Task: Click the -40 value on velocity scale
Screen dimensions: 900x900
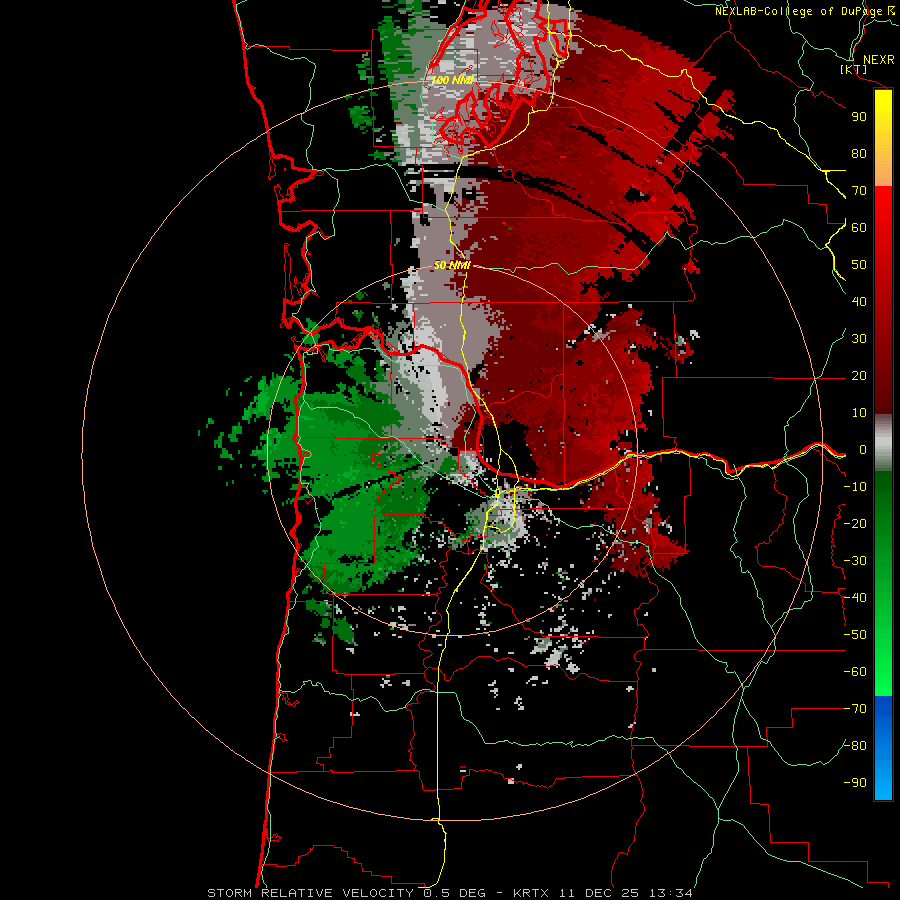Action: pos(855,598)
